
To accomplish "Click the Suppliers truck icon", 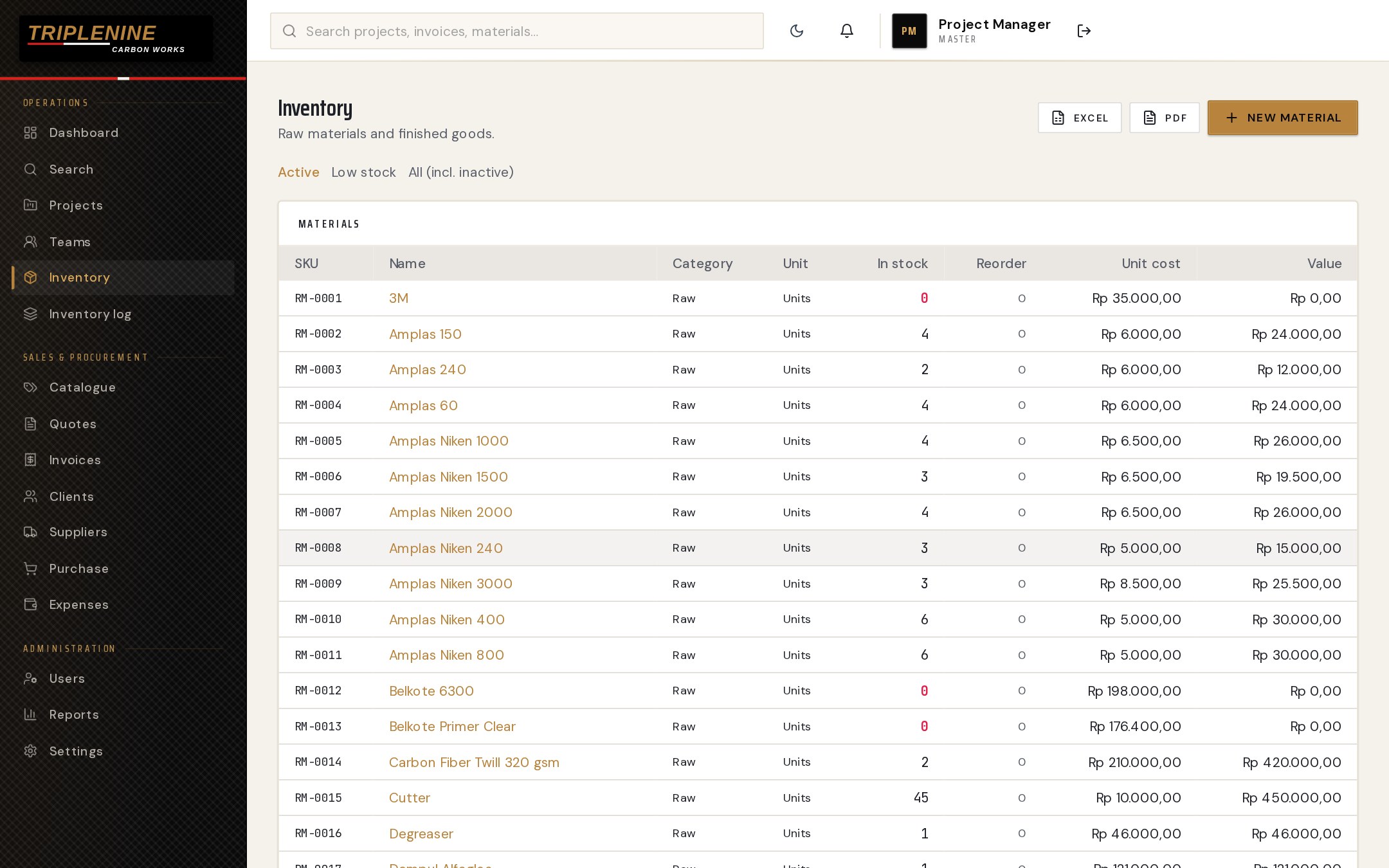I will 30,532.
